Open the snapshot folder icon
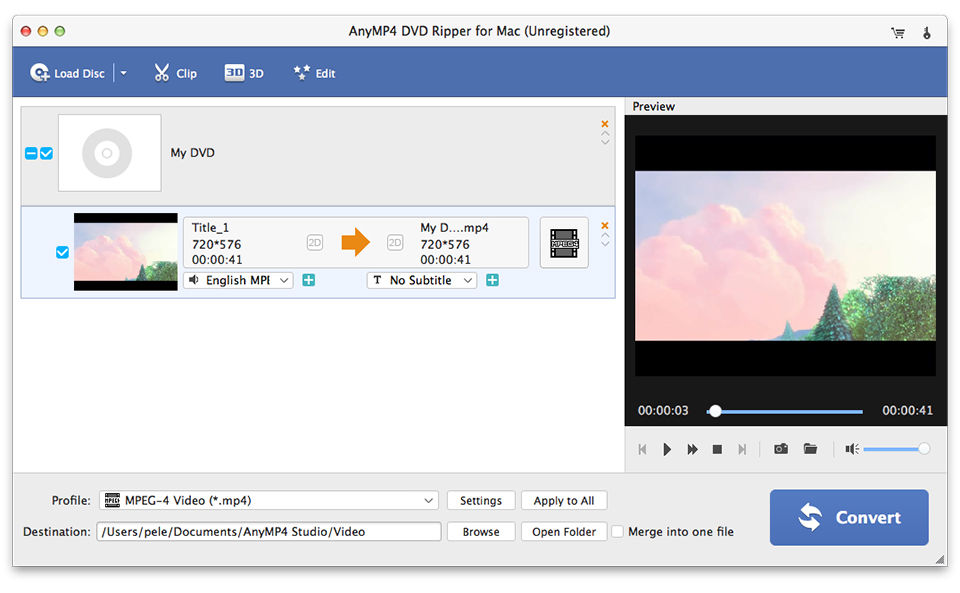 811,449
